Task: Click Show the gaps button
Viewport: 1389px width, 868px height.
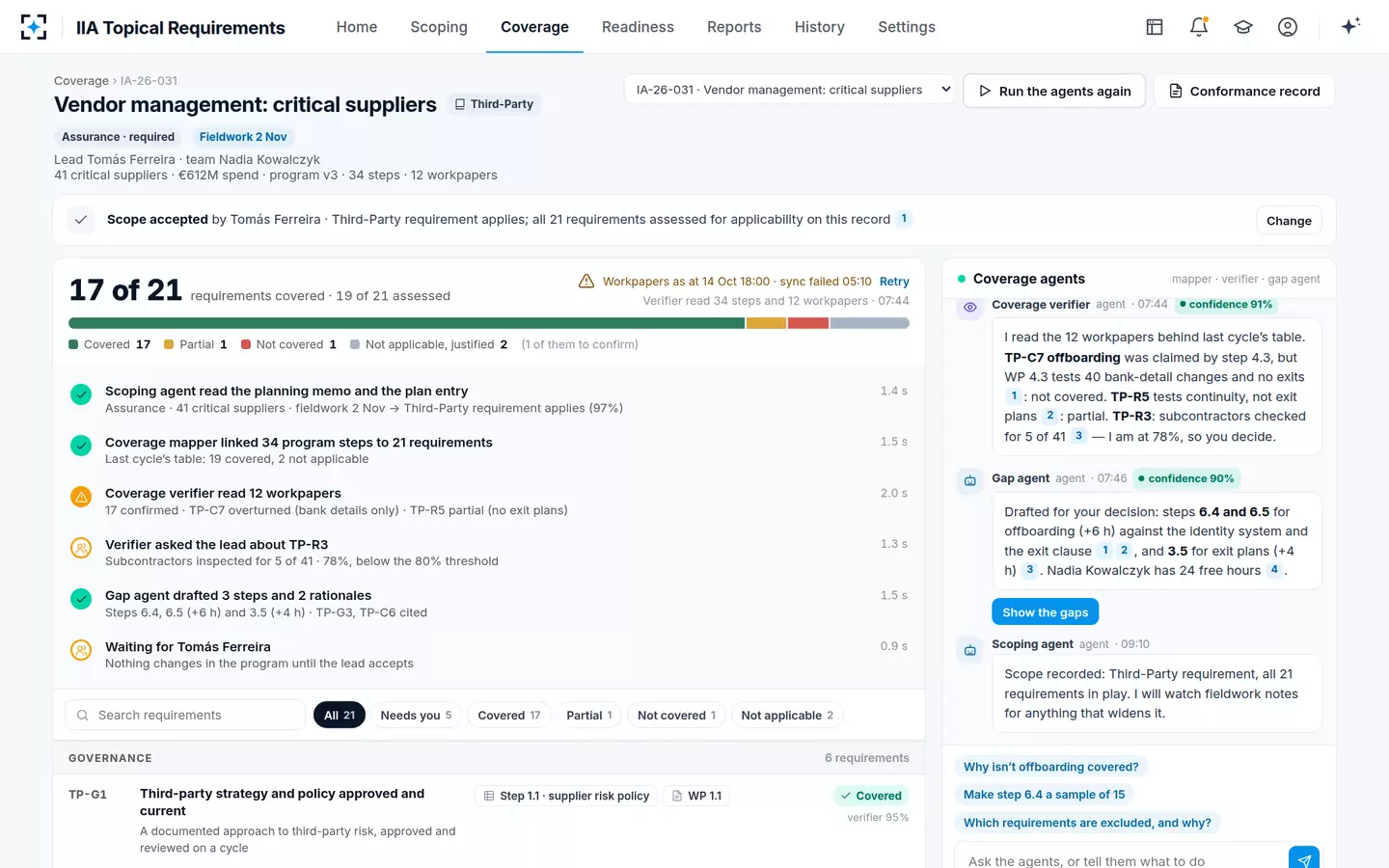Action: 1045,612
